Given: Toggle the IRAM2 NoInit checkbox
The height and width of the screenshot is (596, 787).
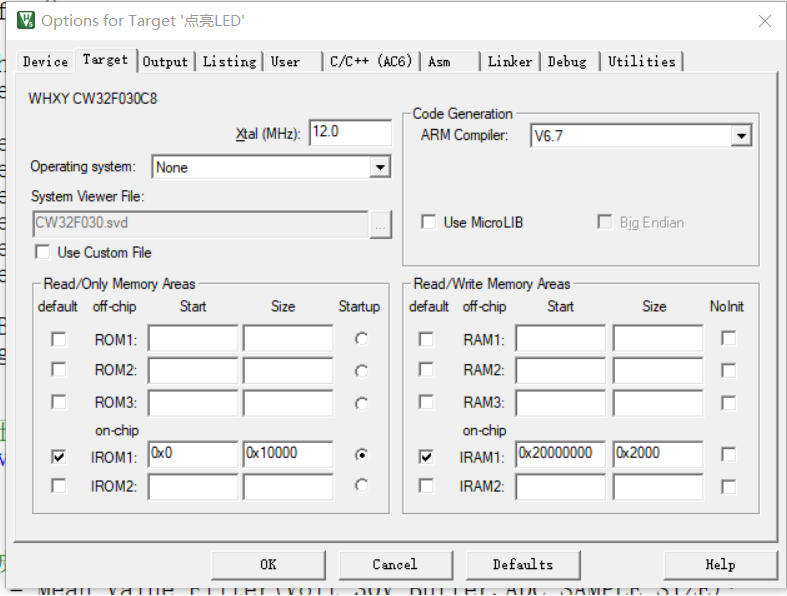Looking at the screenshot, I should pos(728,487).
